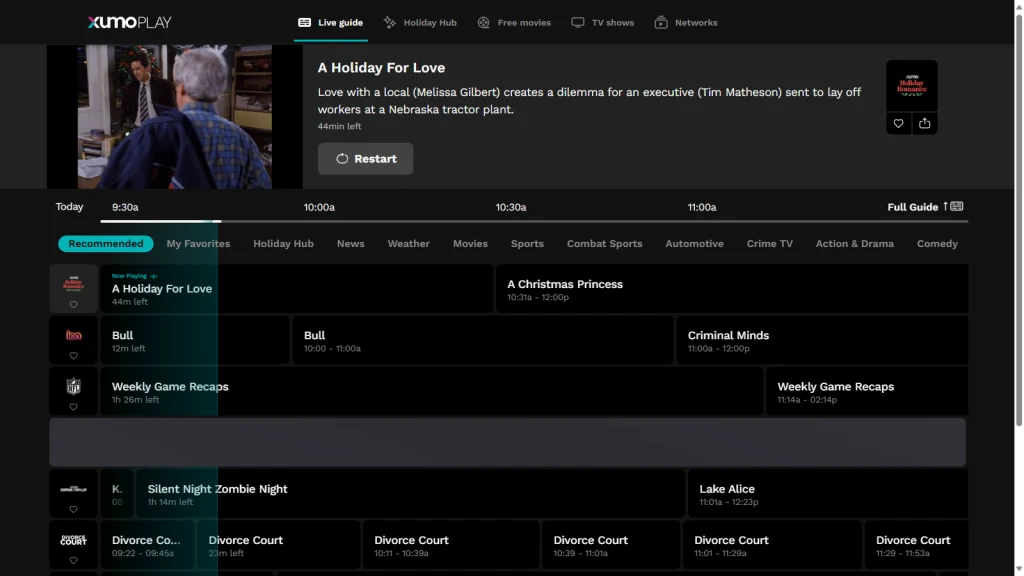Open the Live guide tab
Viewport: 1024px width, 576px height.
330,22
